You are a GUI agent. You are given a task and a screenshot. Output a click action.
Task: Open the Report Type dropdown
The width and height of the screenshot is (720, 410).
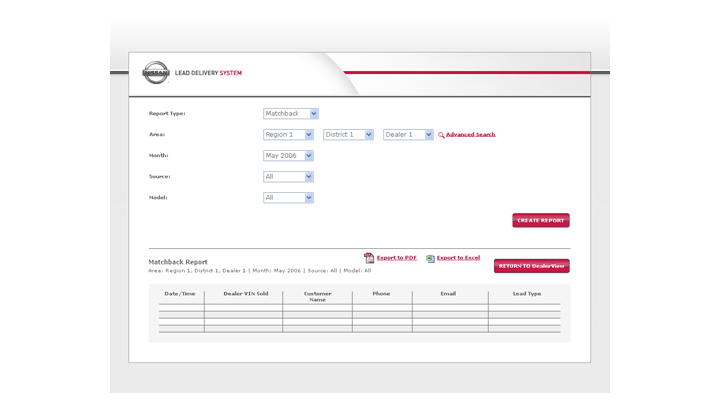click(290, 114)
